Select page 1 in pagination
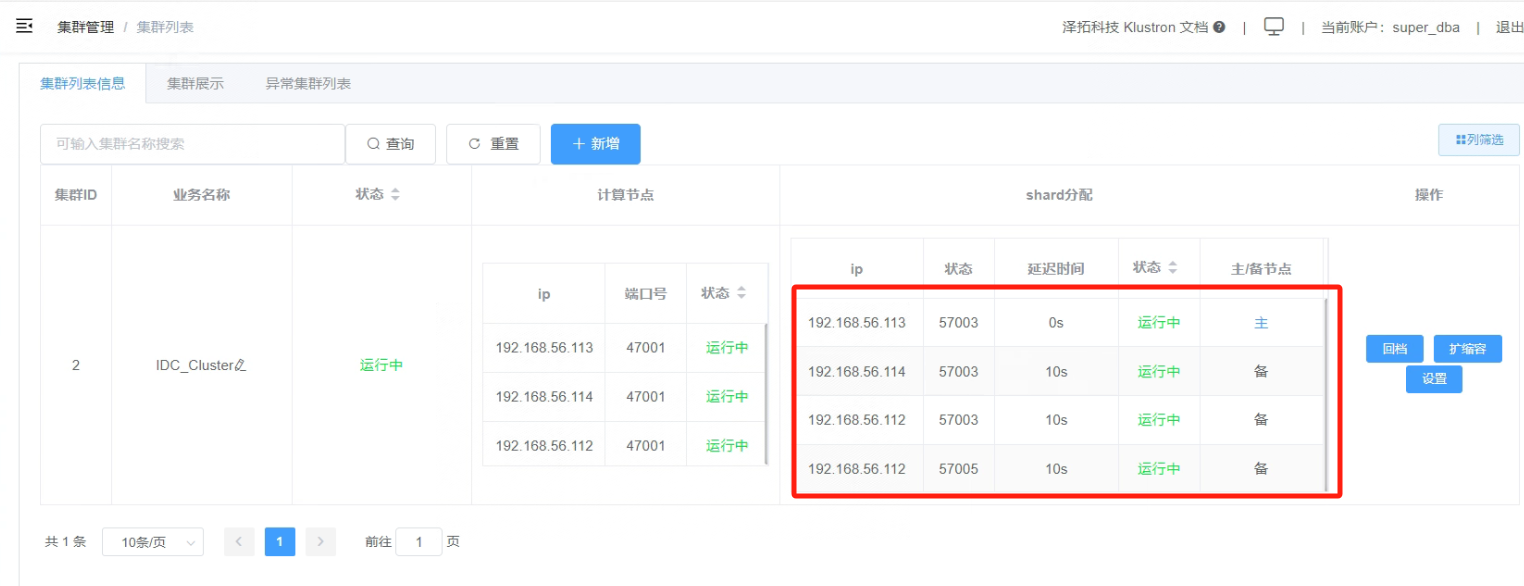This screenshot has height=586, width=1524. (280, 542)
